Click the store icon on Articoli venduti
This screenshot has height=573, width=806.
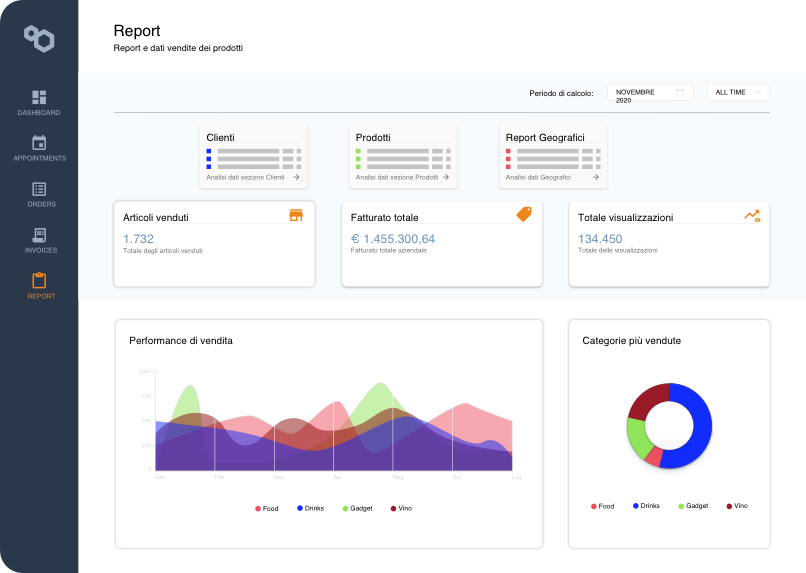coord(296,215)
